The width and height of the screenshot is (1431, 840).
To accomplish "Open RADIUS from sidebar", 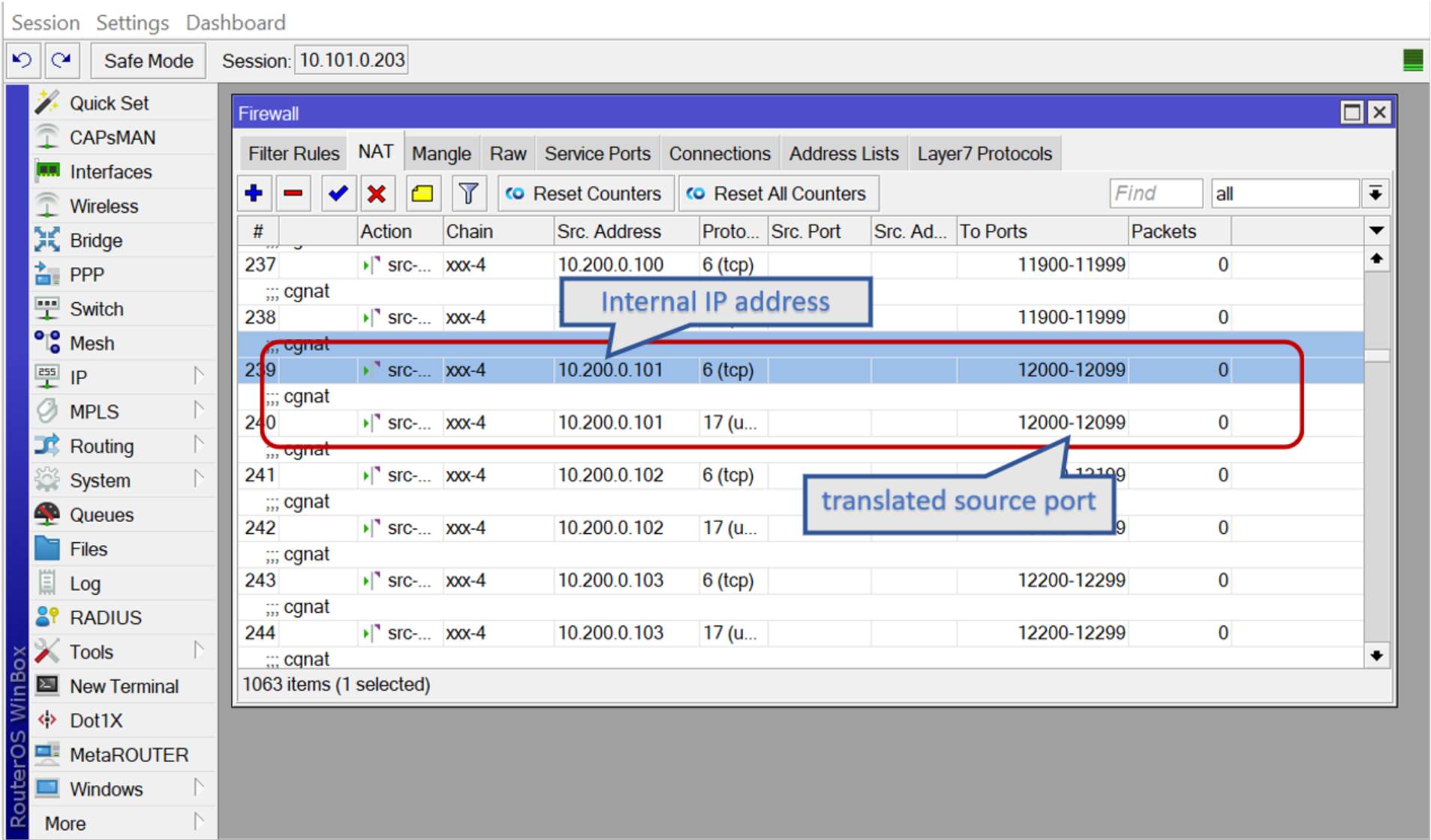I will (106, 618).
